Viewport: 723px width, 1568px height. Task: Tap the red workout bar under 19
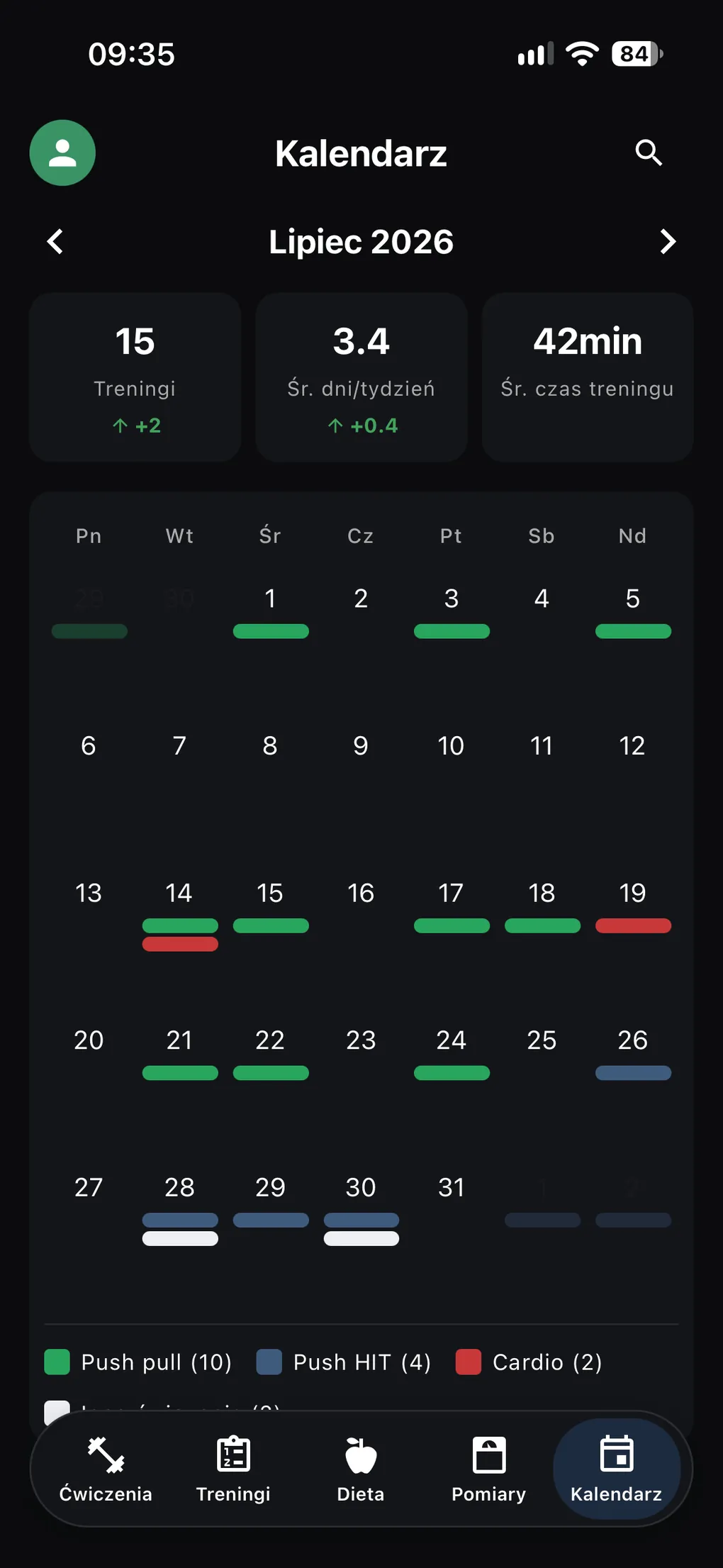click(633, 925)
